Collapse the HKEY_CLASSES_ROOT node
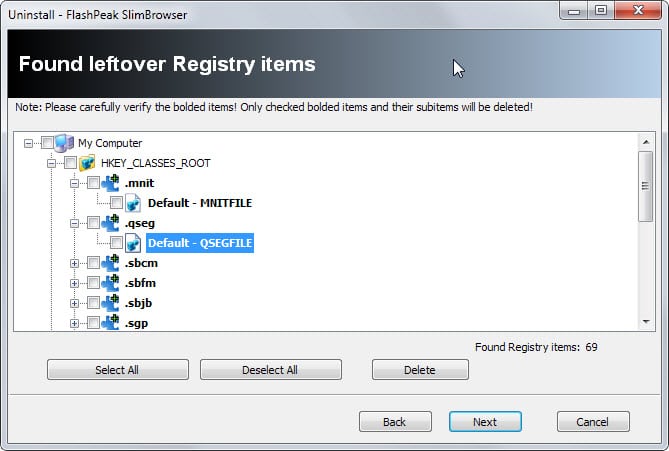 (51, 163)
